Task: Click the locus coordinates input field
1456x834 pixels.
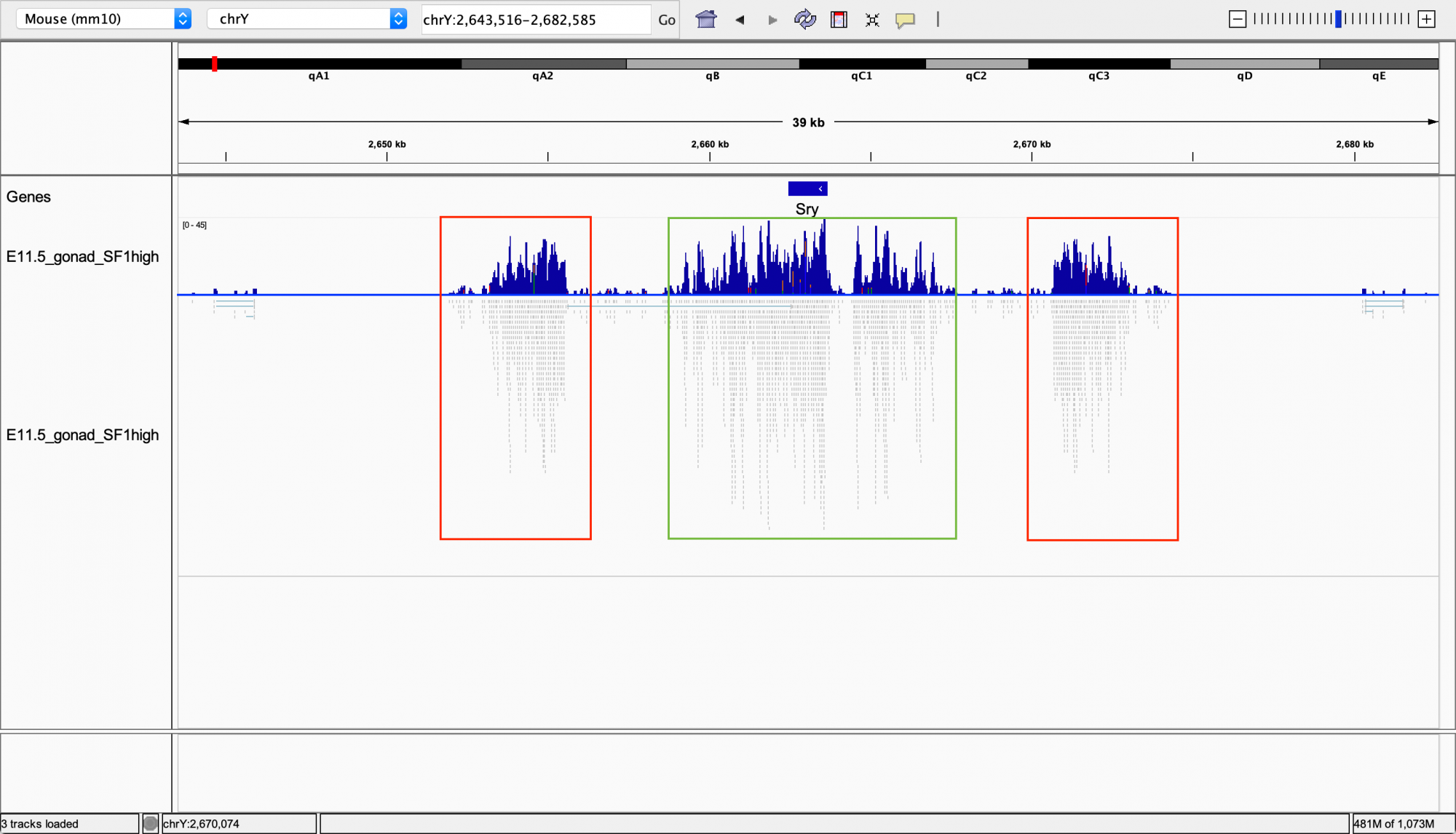Action: pos(535,20)
